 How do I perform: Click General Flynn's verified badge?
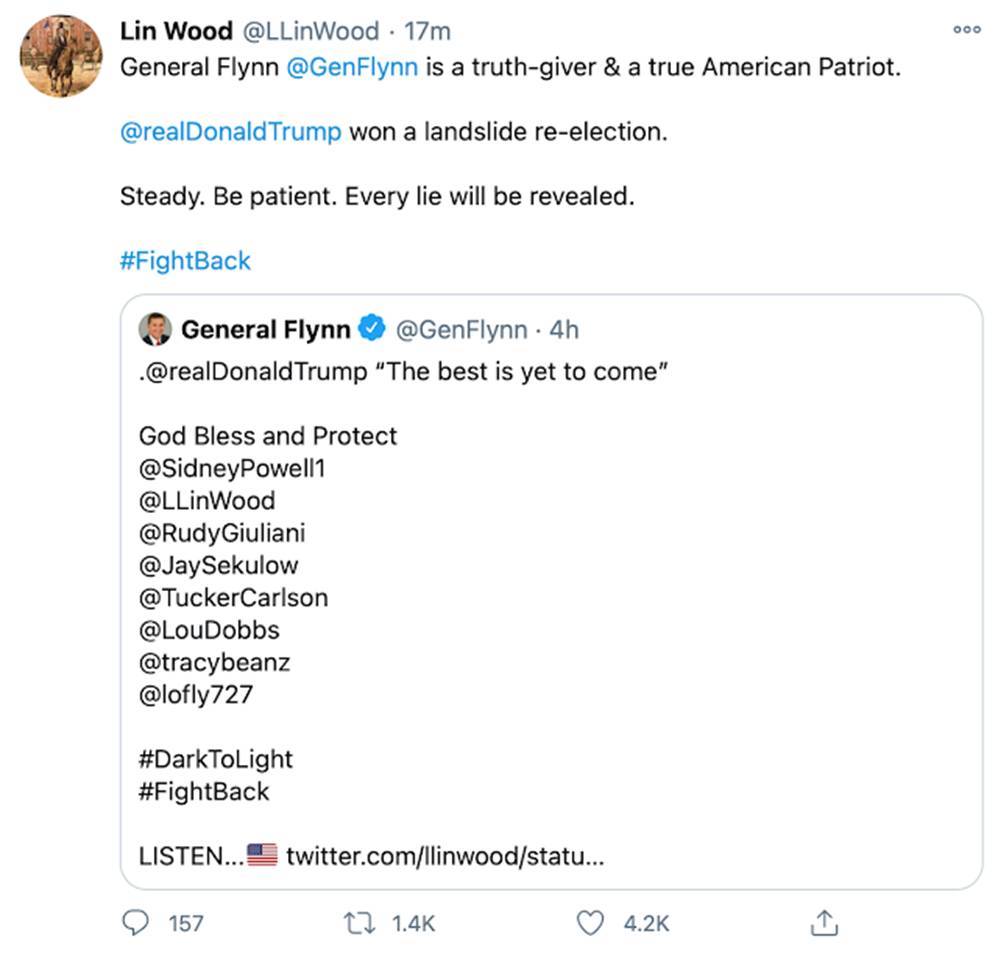(x=372, y=329)
